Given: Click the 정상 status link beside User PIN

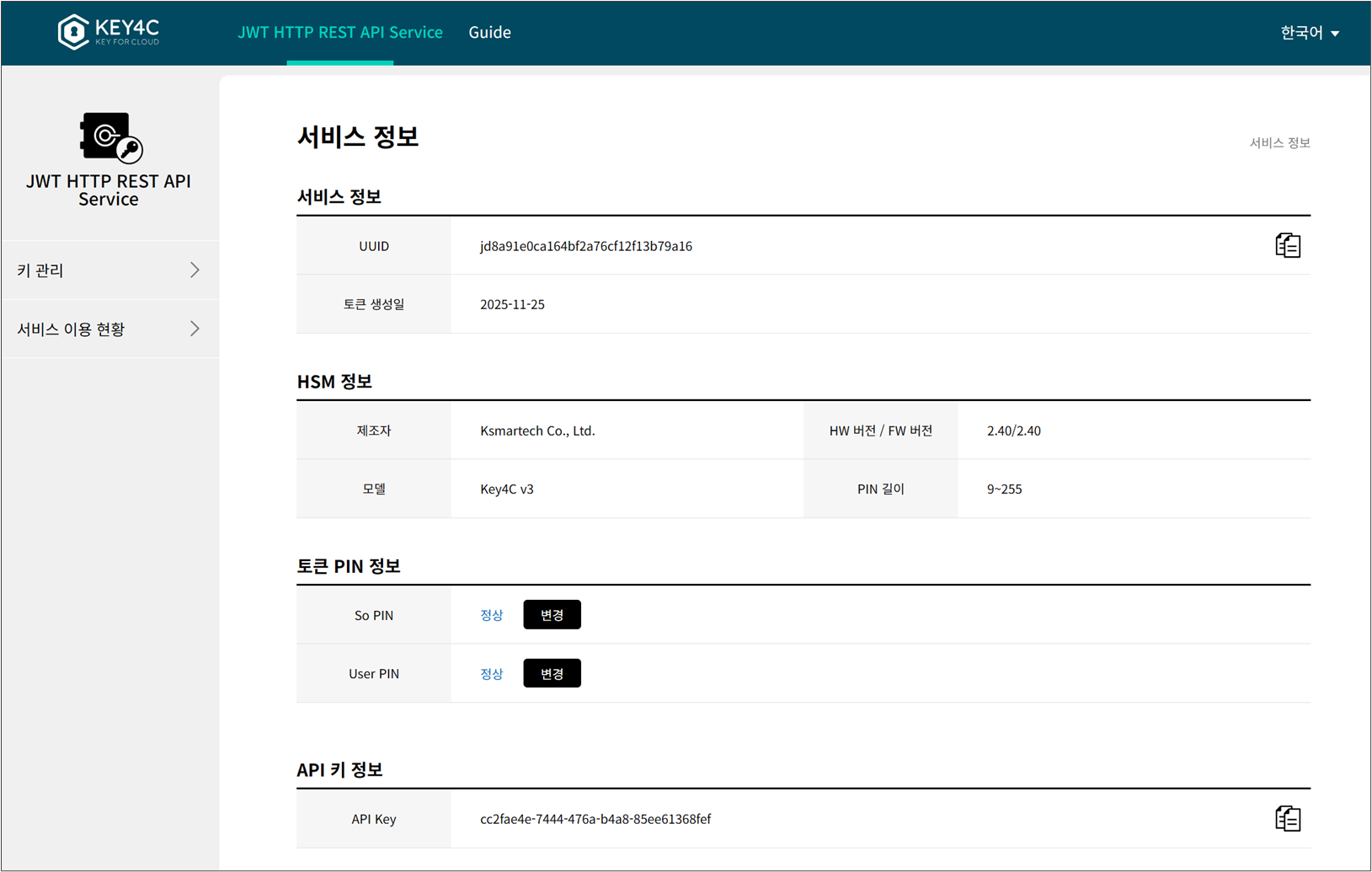Looking at the screenshot, I should pyautogui.click(x=491, y=674).
